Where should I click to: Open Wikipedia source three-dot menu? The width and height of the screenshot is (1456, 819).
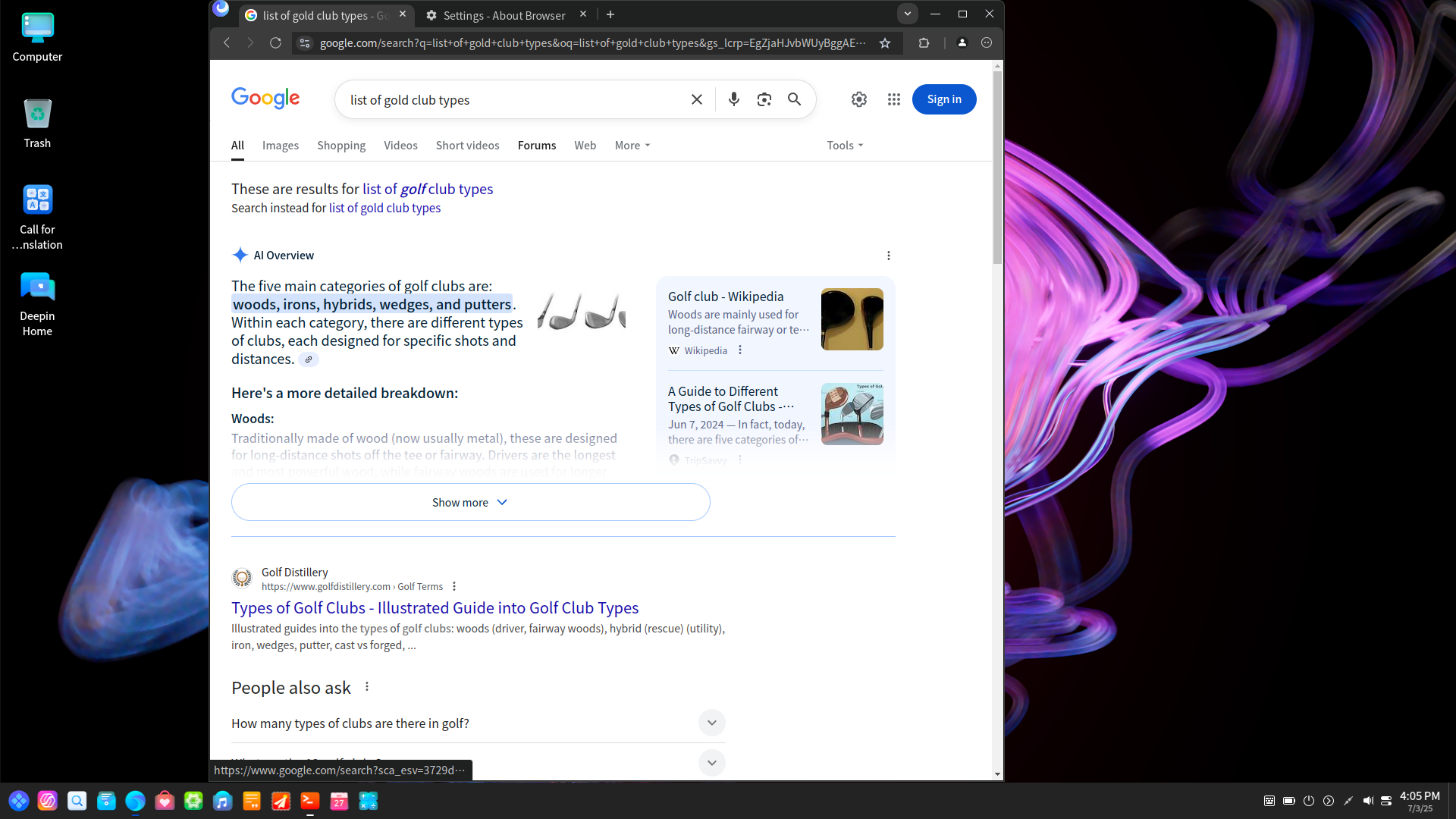pos(739,350)
